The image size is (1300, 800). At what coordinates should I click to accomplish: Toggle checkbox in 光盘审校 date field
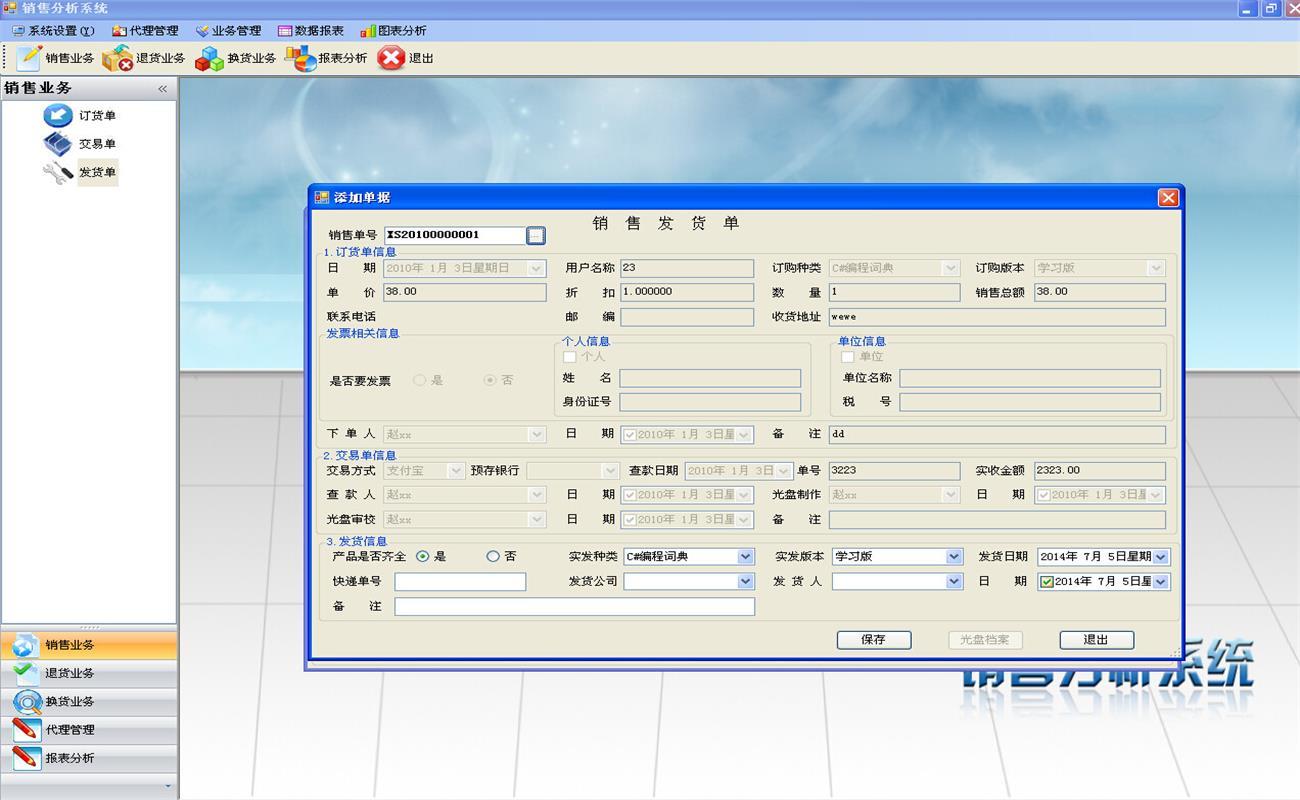coord(630,520)
